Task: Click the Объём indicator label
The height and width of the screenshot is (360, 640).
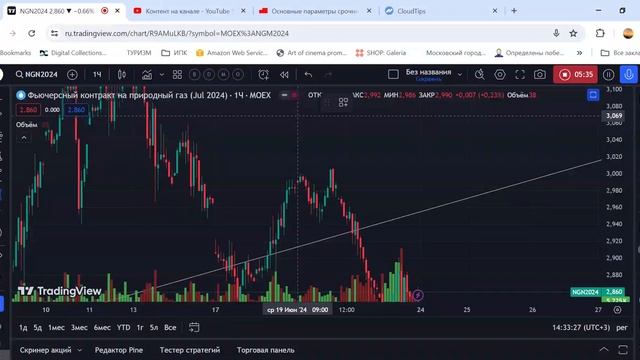Action: 27,124
